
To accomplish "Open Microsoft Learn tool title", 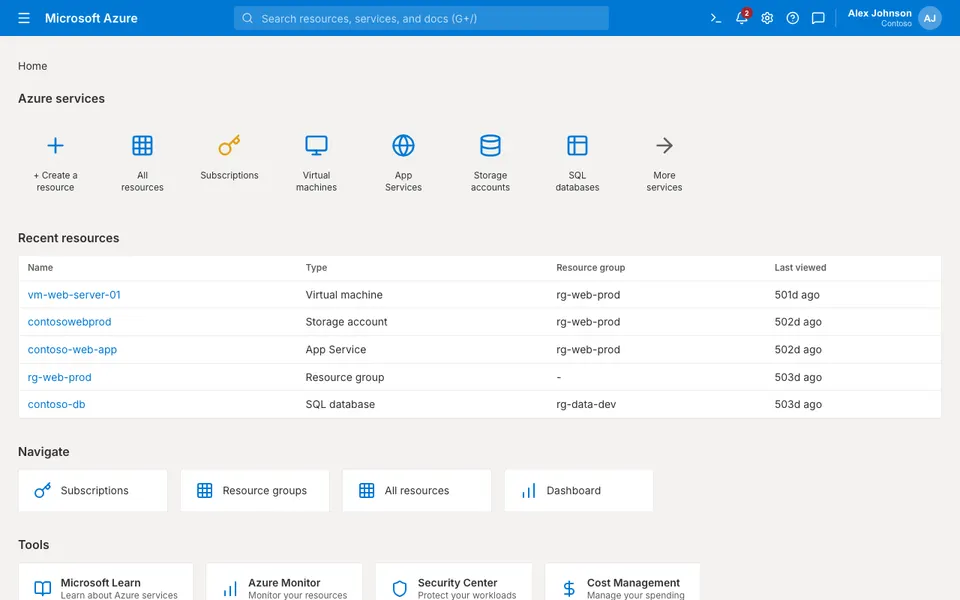I will pyautogui.click(x=100, y=583).
